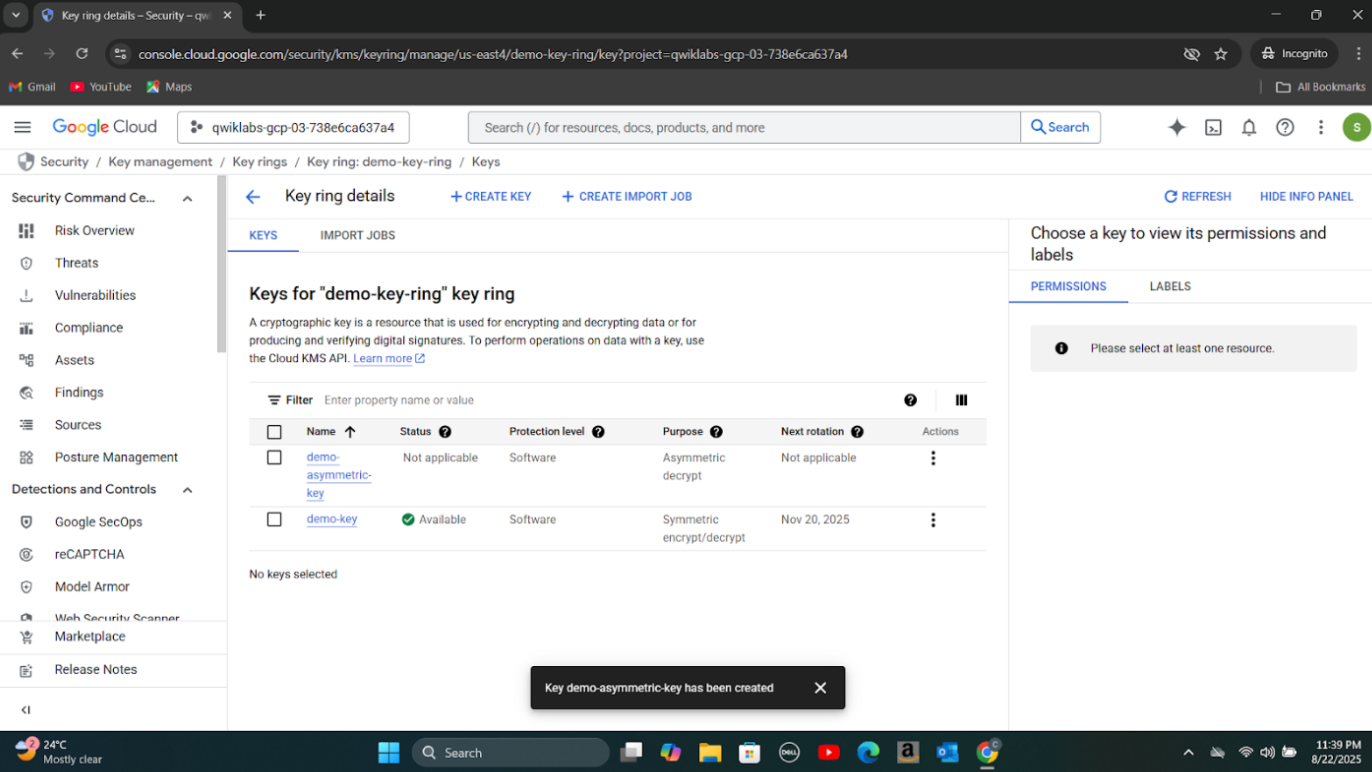The width and height of the screenshot is (1372, 772).
Task: Open the main navigation hamburger menu
Action: pyautogui.click(x=22, y=127)
